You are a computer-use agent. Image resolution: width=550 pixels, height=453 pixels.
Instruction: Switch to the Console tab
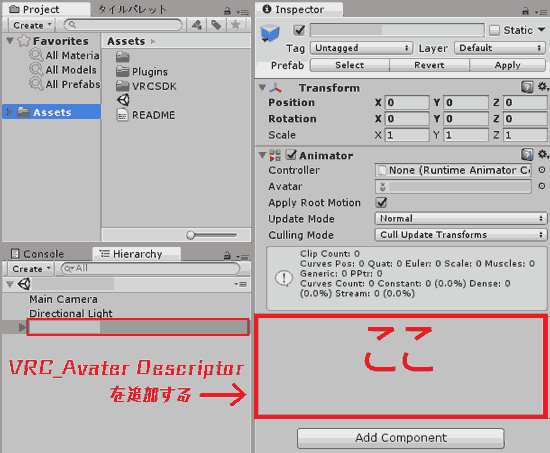pos(38,254)
